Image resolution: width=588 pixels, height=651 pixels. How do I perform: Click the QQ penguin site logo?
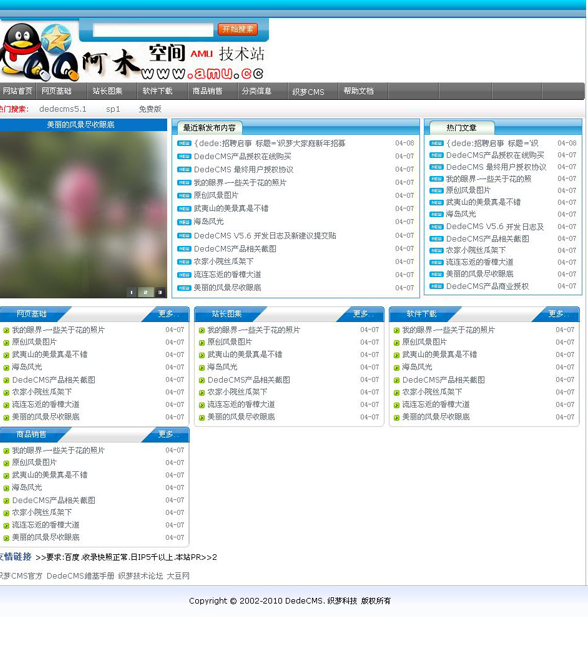coord(39,52)
